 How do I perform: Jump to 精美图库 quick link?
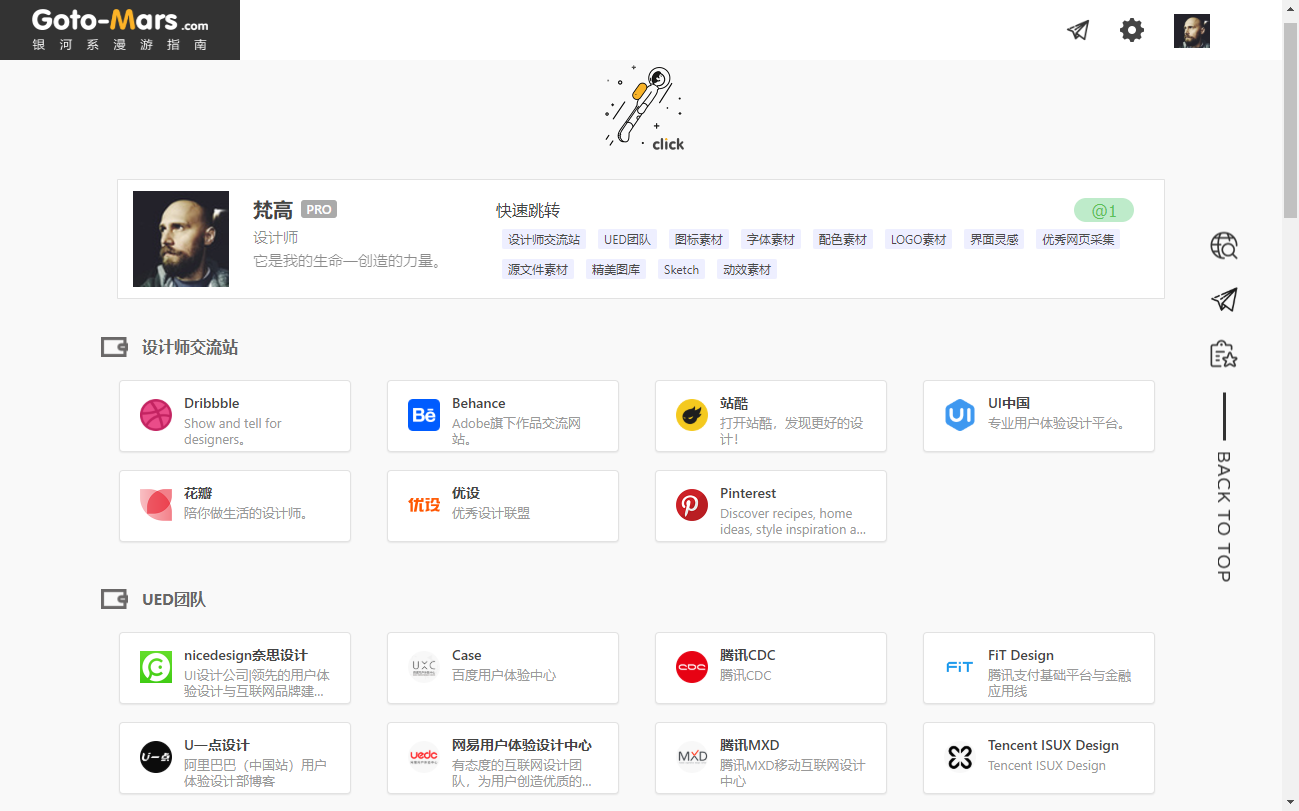(616, 270)
